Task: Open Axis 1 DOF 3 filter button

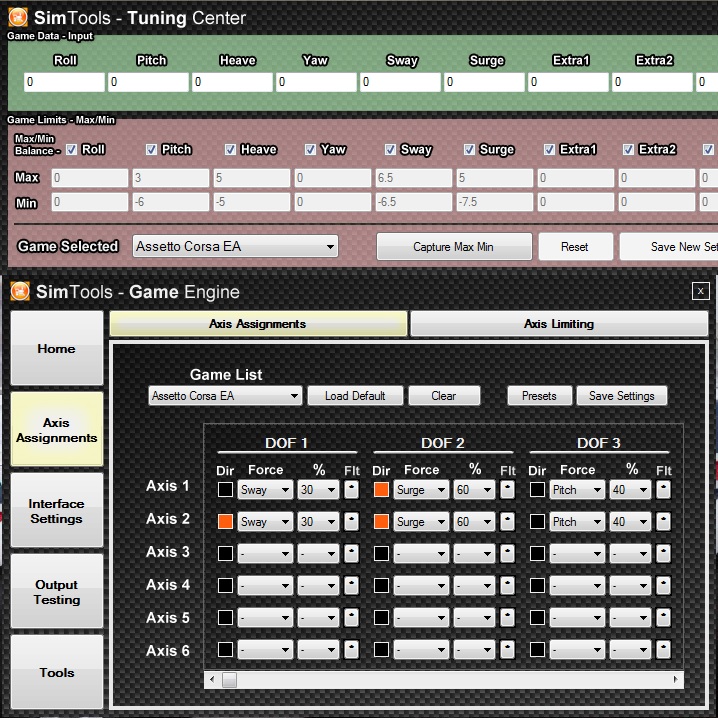Action: pyautogui.click(x=664, y=490)
